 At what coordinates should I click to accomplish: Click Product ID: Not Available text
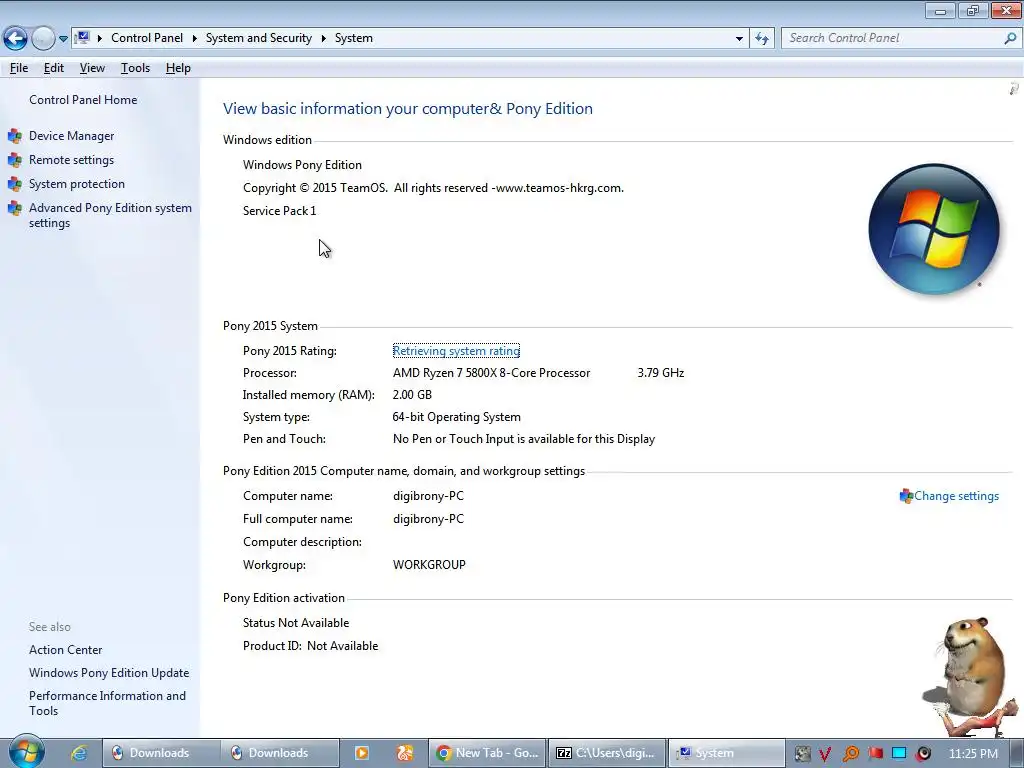coord(310,646)
